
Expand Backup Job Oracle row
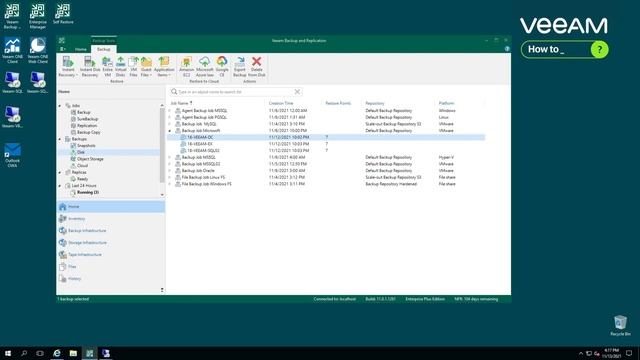[170, 171]
